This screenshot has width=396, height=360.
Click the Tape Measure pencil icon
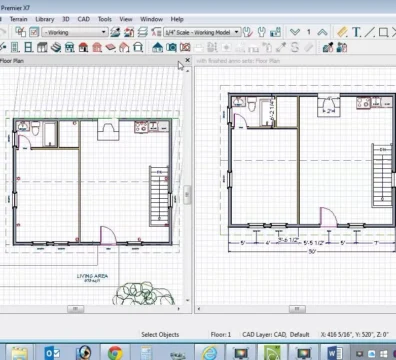[x=342, y=32]
